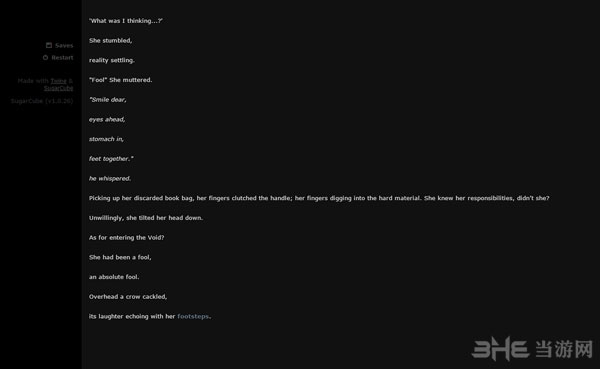Click the italic line 'Smile dear,'
The width and height of the screenshot is (600, 369).
108,100
